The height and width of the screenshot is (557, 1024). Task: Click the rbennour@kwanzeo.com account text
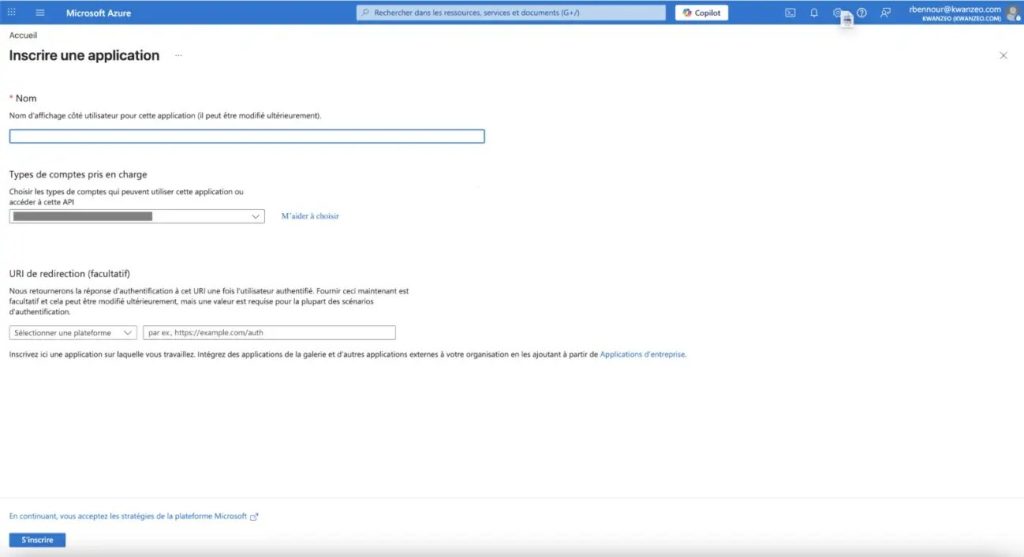tap(954, 9)
